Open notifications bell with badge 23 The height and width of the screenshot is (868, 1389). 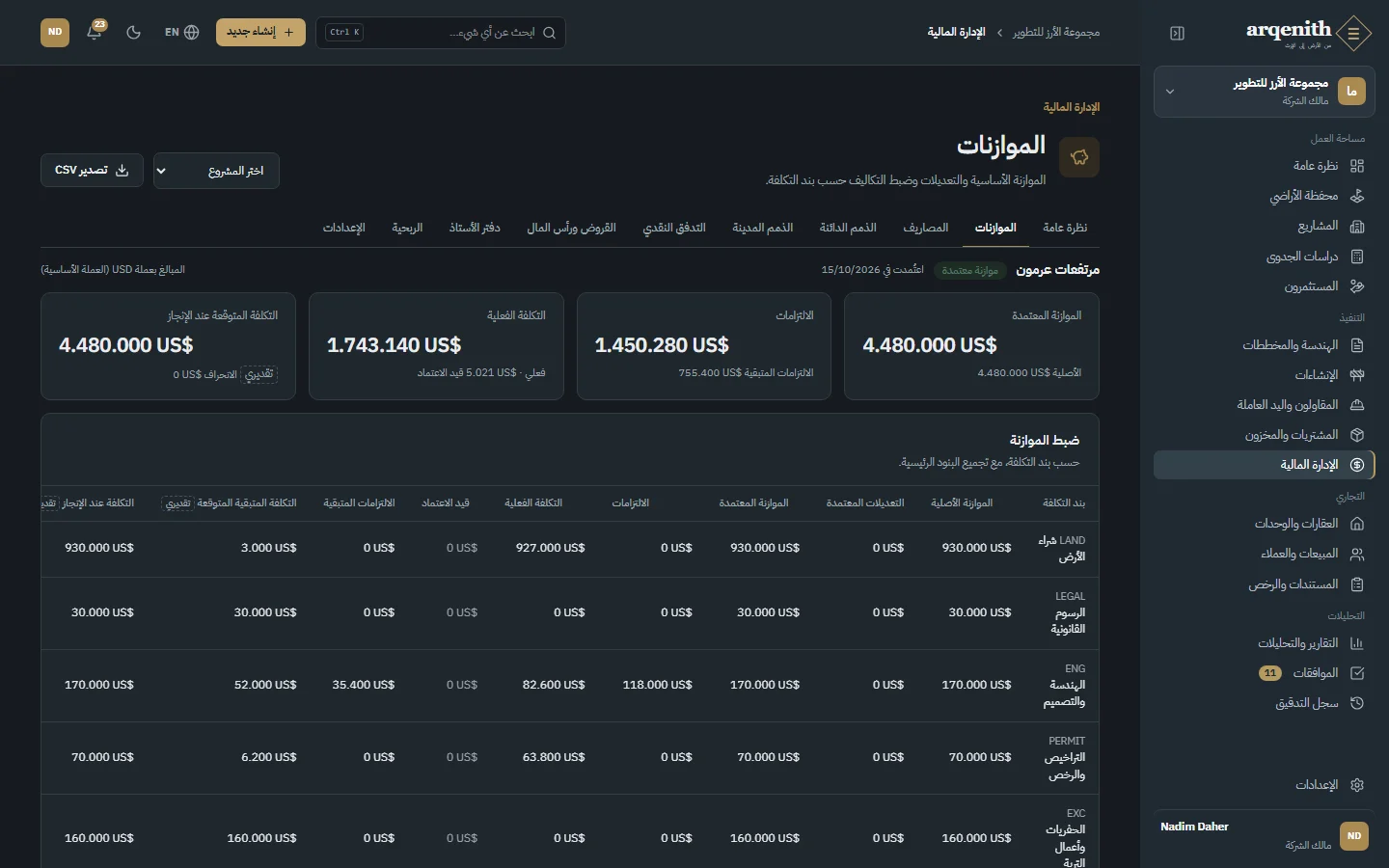tap(95, 32)
